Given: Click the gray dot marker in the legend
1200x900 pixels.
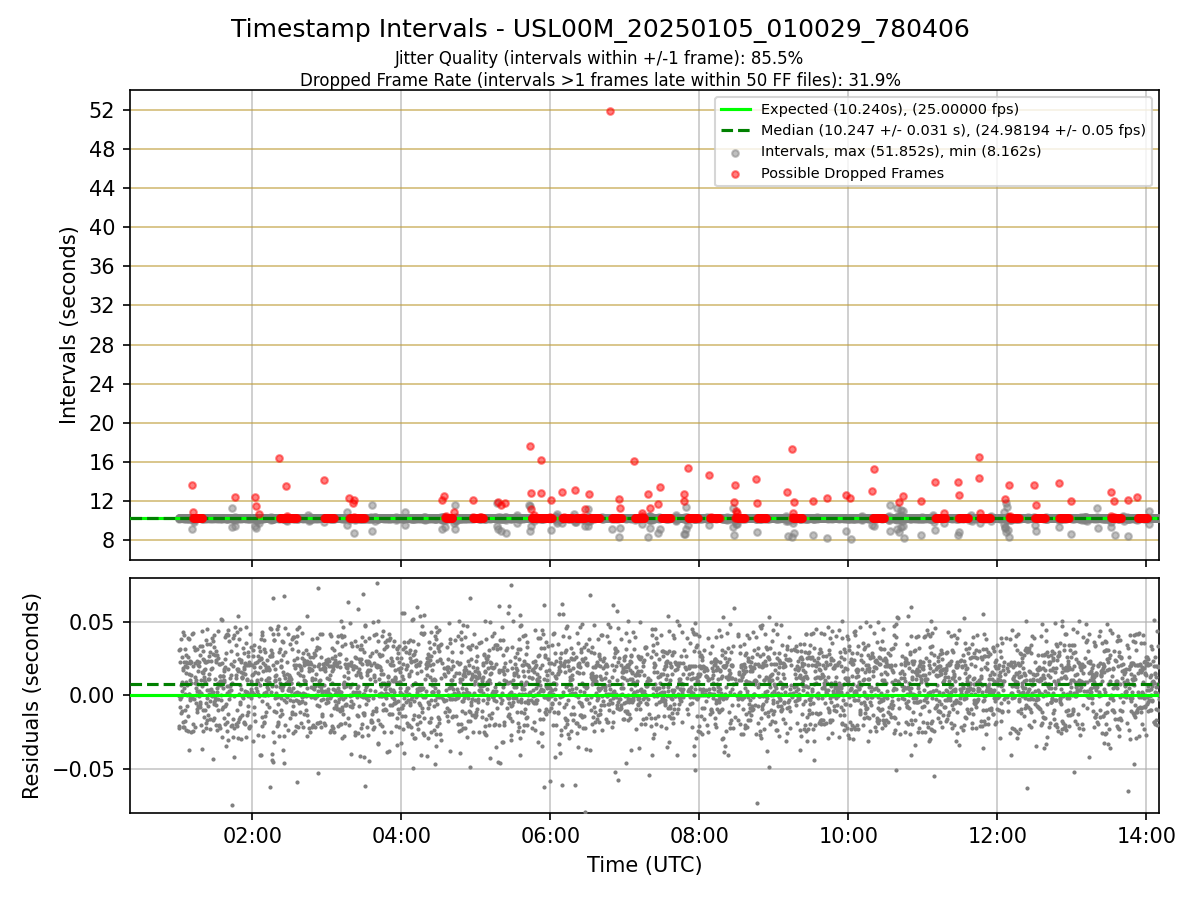Looking at the screenshot, I should coord(736,152).
